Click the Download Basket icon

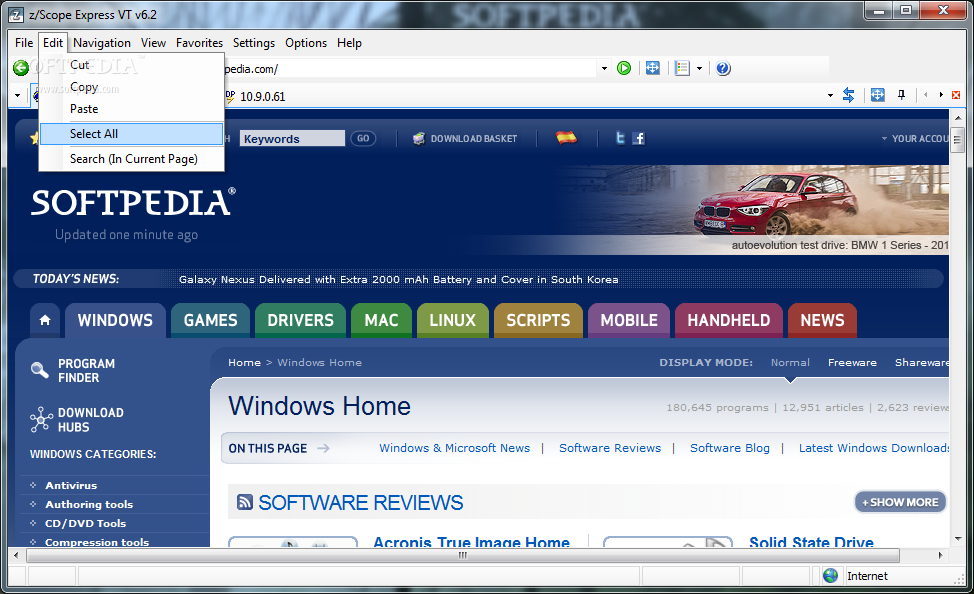[x=419, y=139]
